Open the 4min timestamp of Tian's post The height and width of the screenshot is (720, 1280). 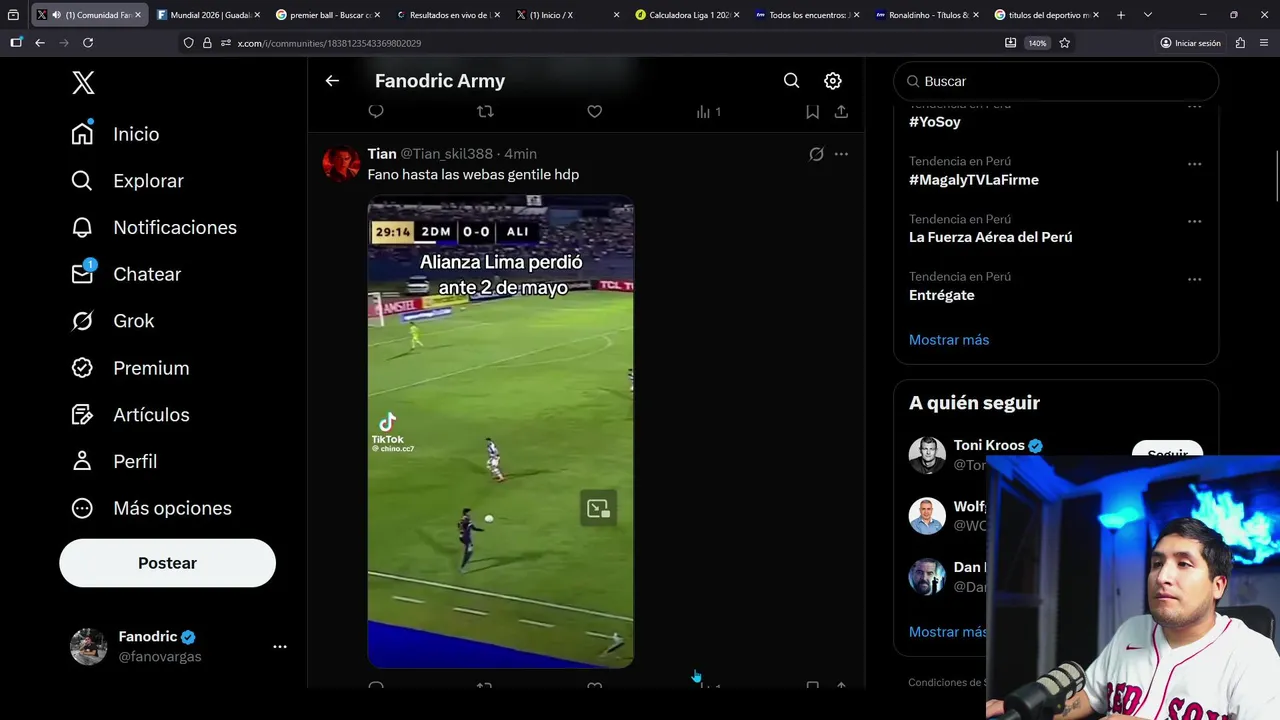520,154
